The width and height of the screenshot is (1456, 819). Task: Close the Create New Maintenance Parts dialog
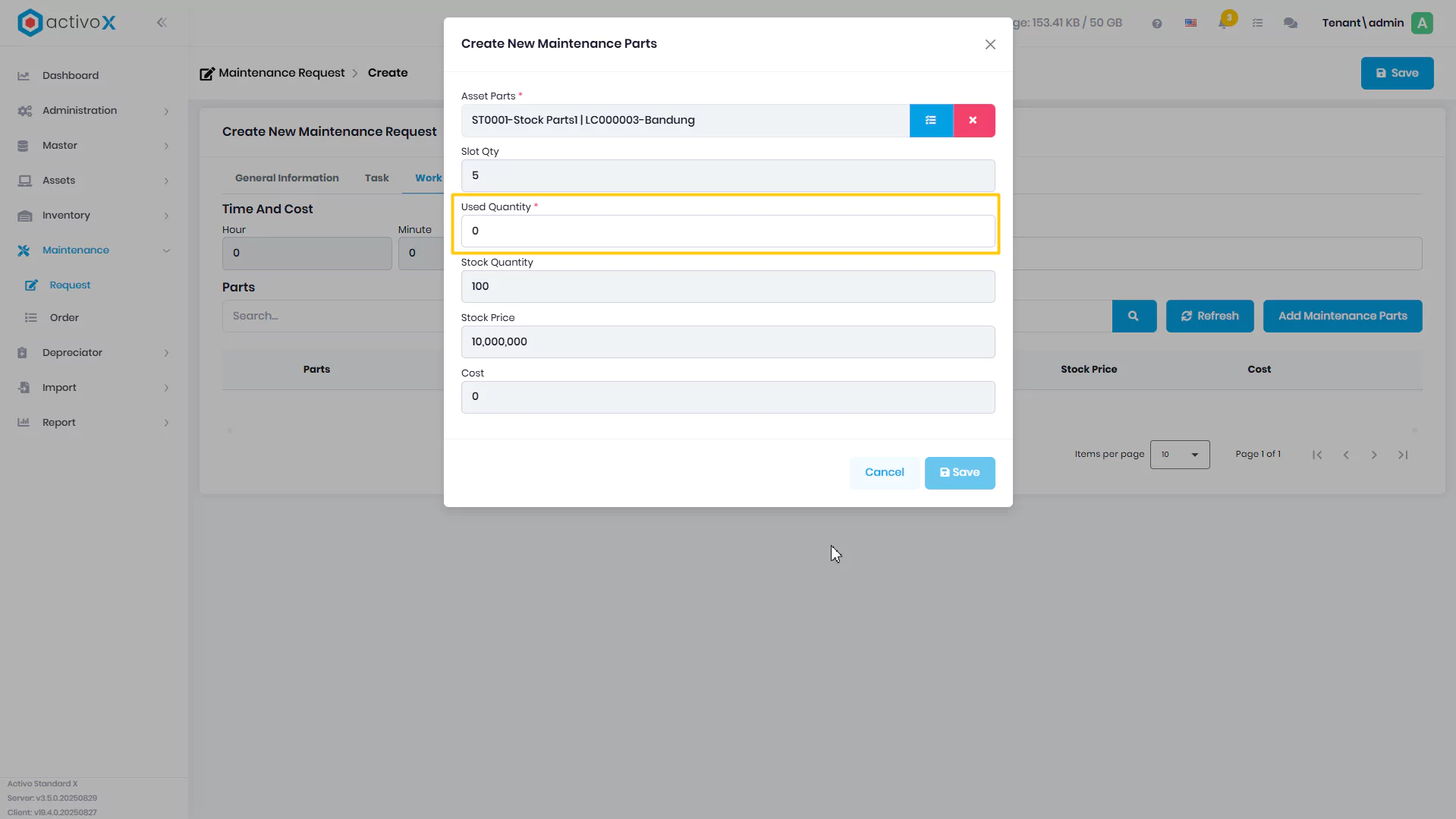click(x=990, y=45)
